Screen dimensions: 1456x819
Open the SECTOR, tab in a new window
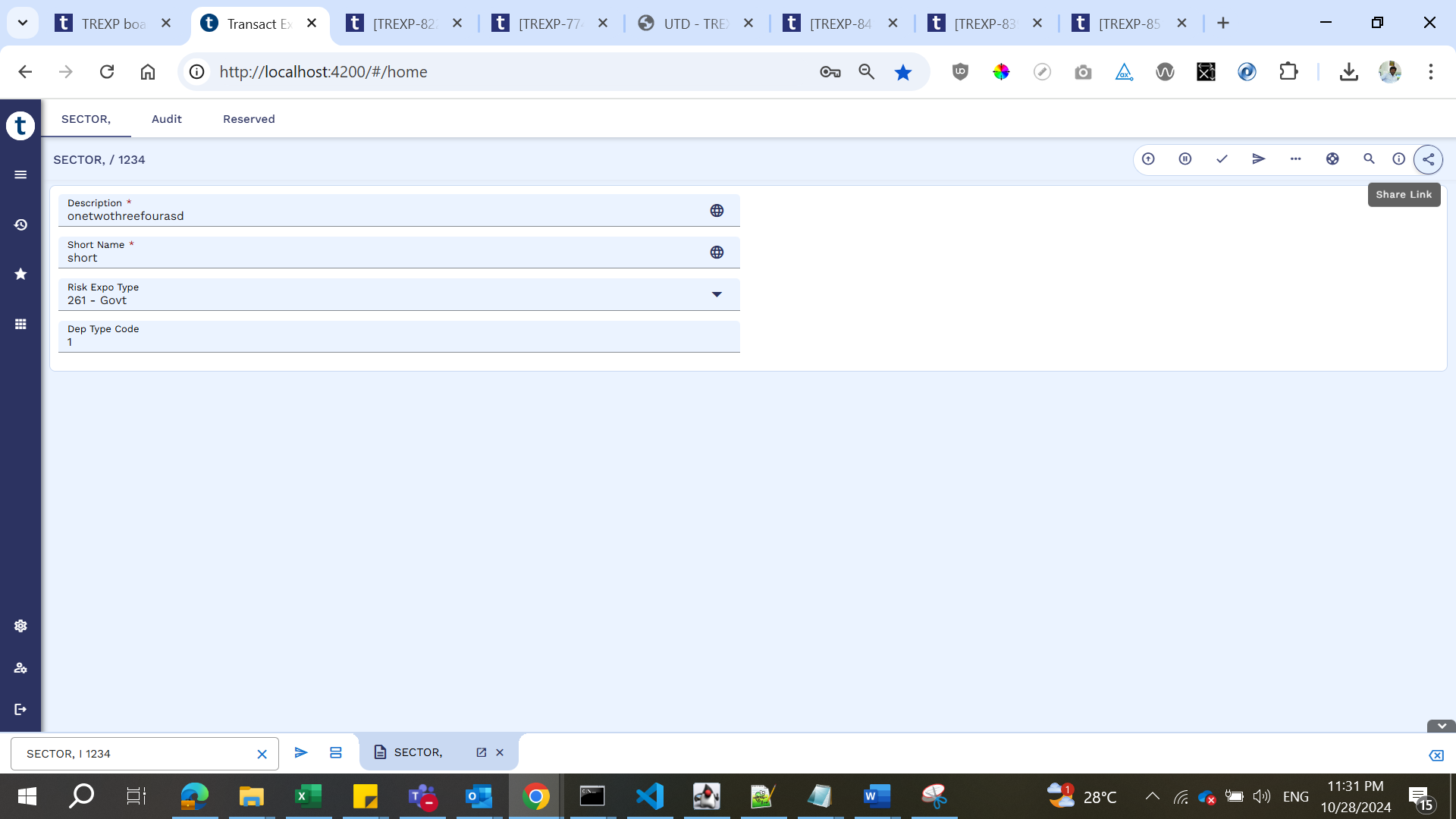pyautogui.click(x=481, y=752)
